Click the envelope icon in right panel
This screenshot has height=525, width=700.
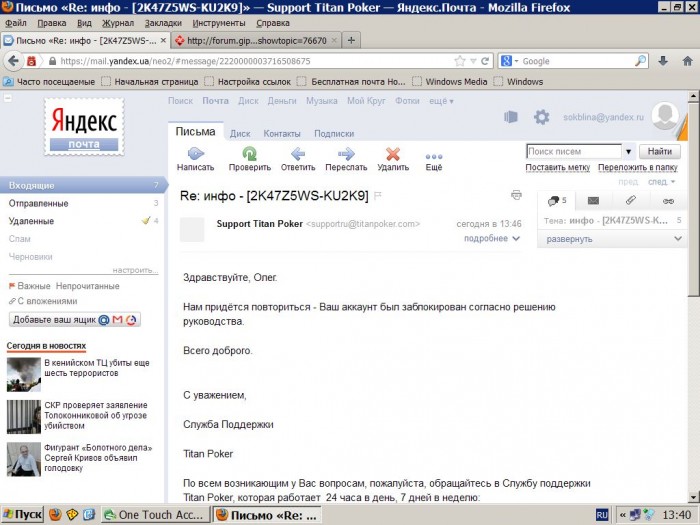point(593,201)
